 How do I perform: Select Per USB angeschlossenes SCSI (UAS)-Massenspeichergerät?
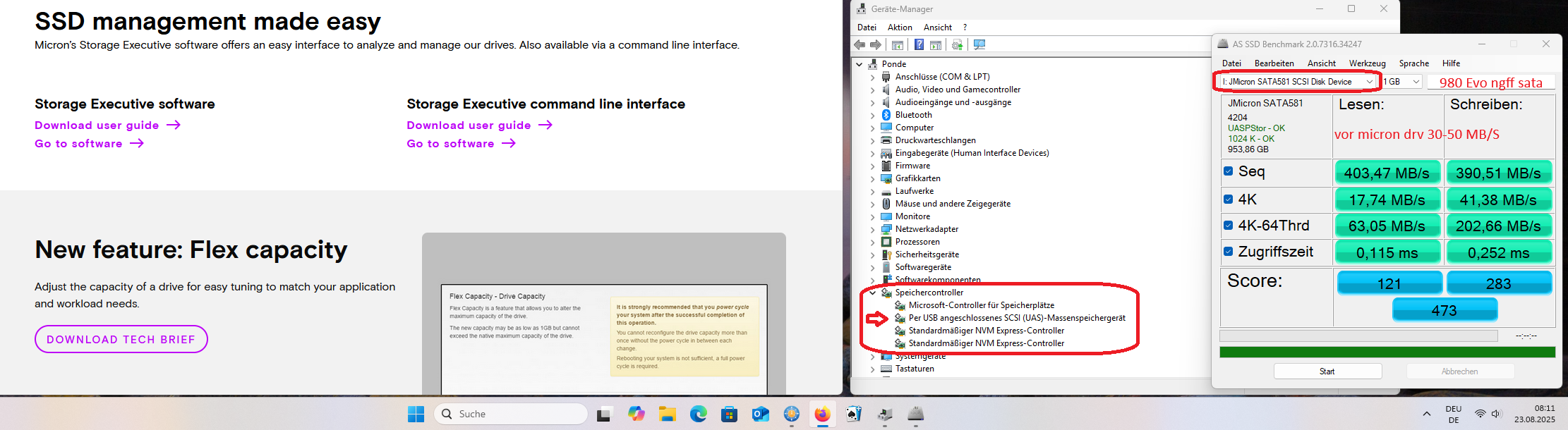click(1017, 318)
